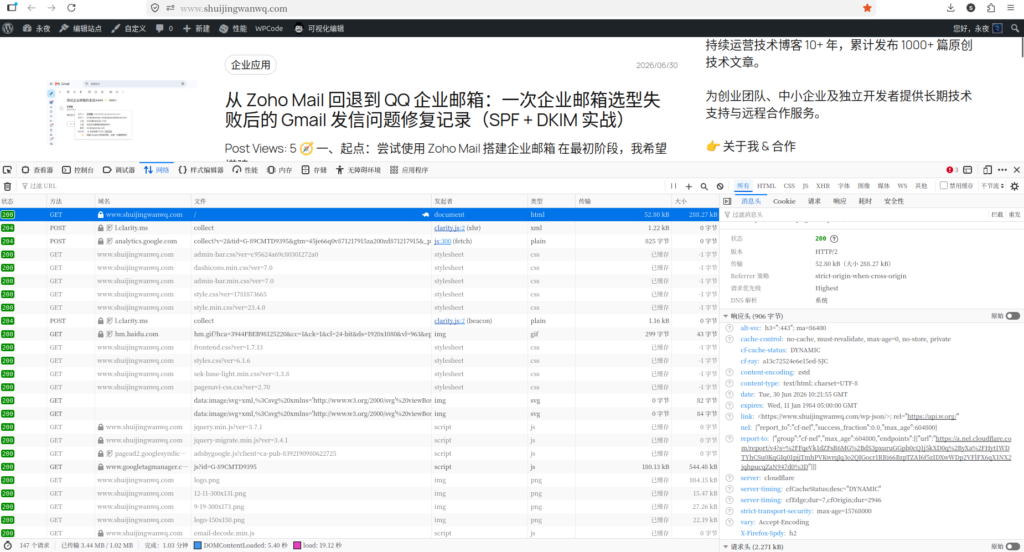Open the Firefox downloads panel
The width and height of the screenshot is (1024, 552).
[x=950, y=8]
